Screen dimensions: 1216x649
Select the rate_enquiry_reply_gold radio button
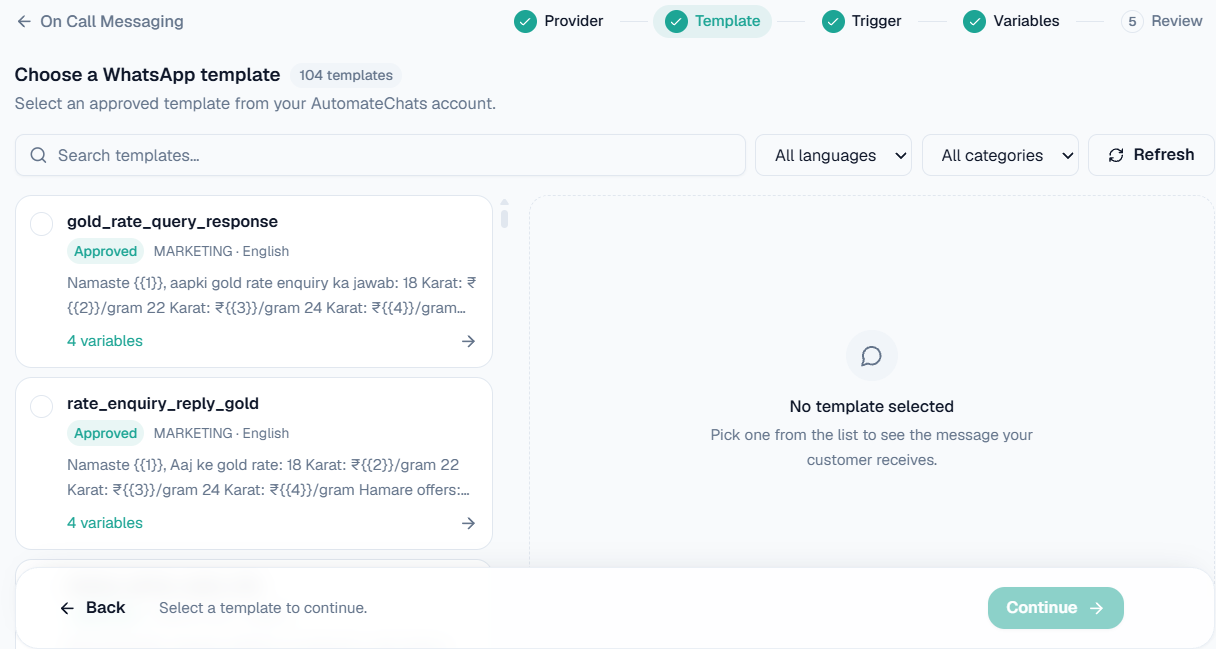click(42, 406)
